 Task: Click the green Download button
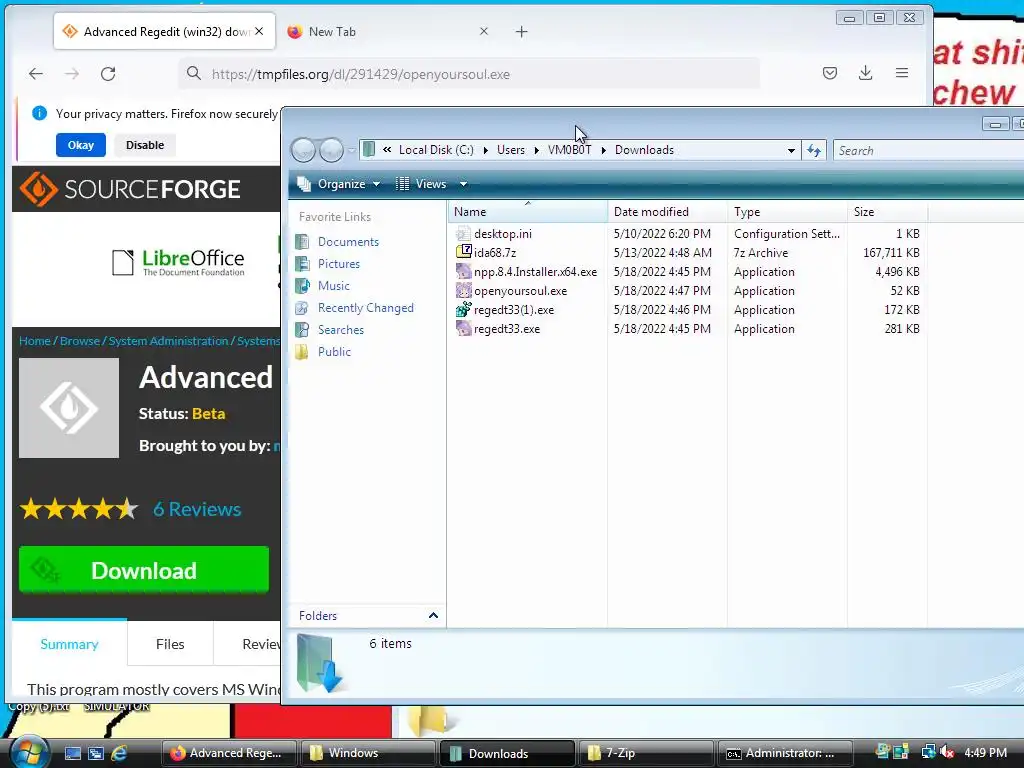(144, 570)
